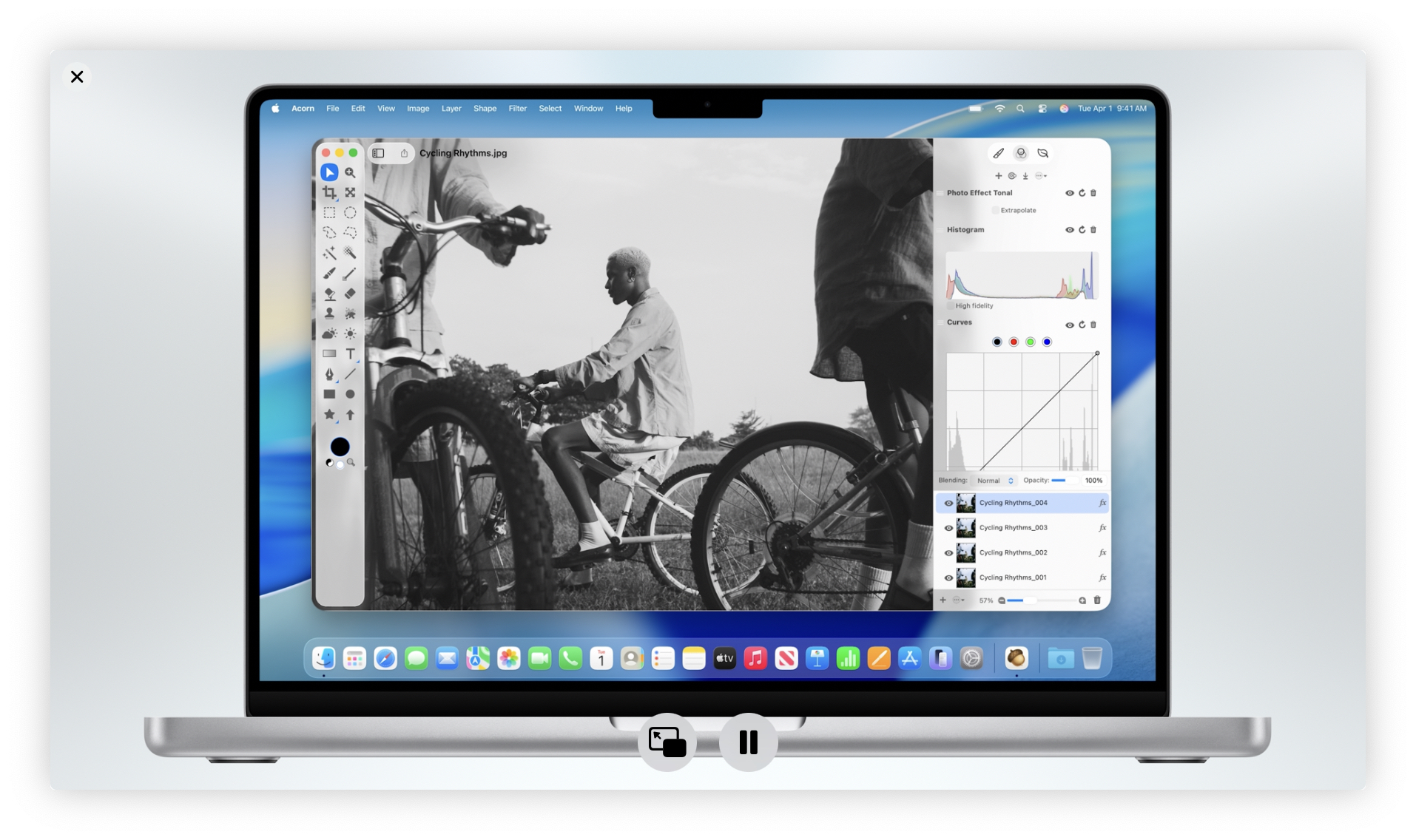Open layer options menu beside add button

[x=958, y=600]
